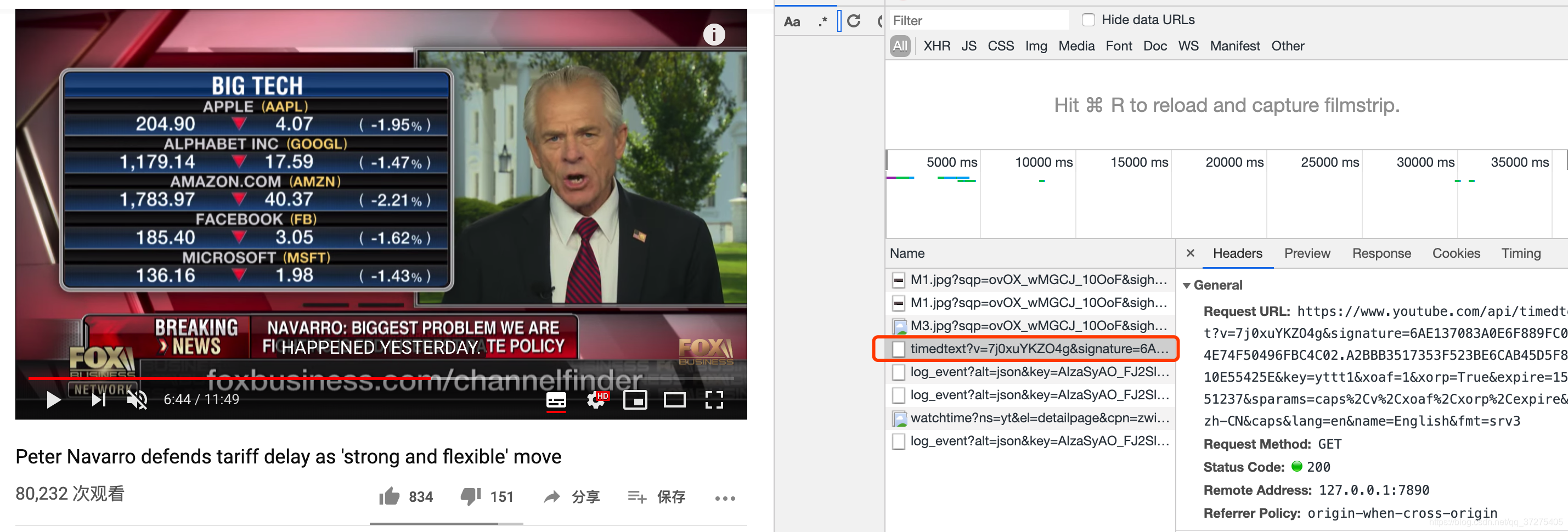Screen dimensions: 1568x532
Task: Click the 保存 save button
Action: 656,497
